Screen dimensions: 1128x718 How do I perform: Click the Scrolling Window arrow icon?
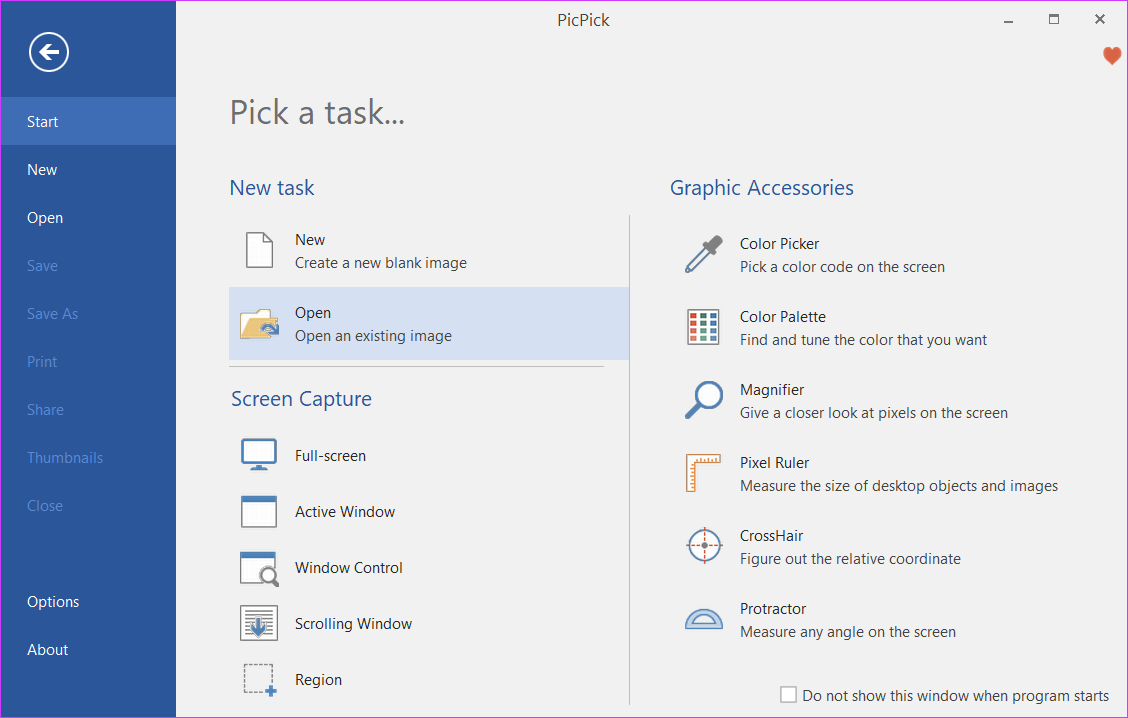[259, 623]
